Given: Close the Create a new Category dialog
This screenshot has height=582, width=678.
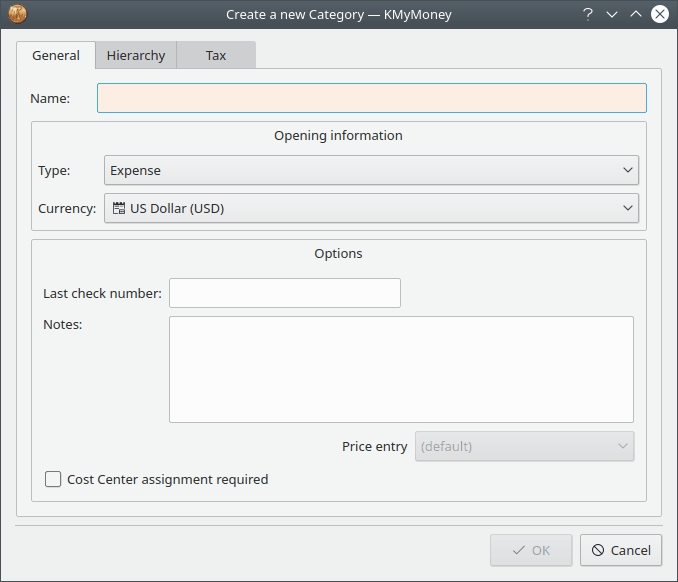Looking at the screenshot, I should [660, 14].
